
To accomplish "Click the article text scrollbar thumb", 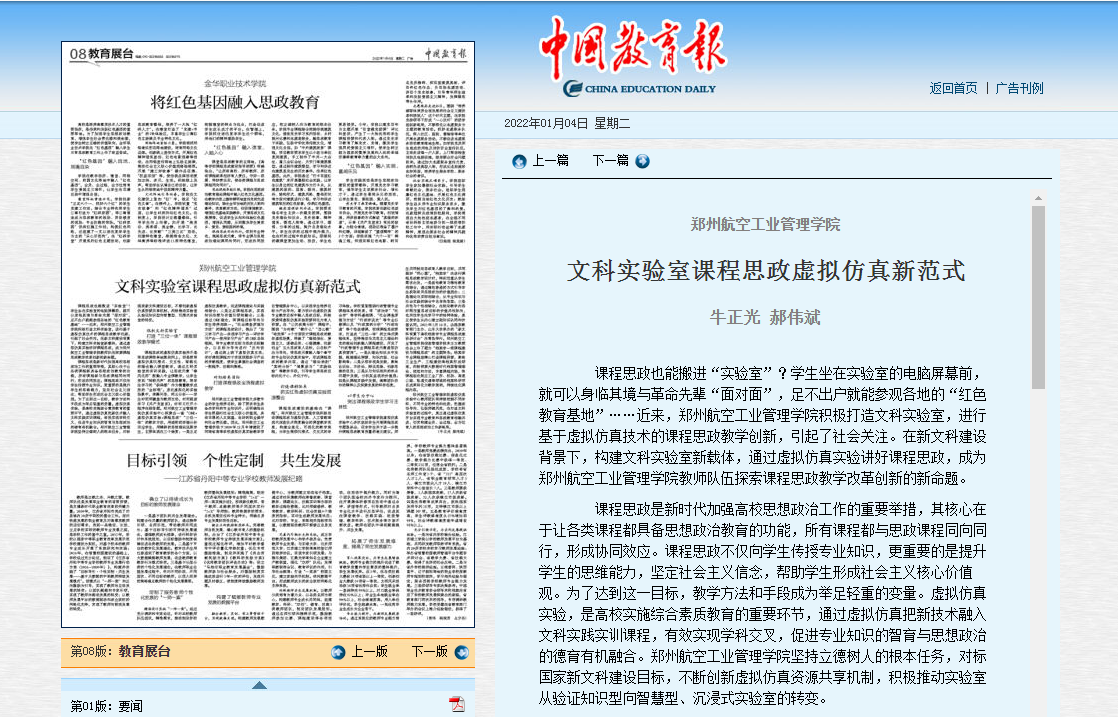I will click(x=1038, y=297).
